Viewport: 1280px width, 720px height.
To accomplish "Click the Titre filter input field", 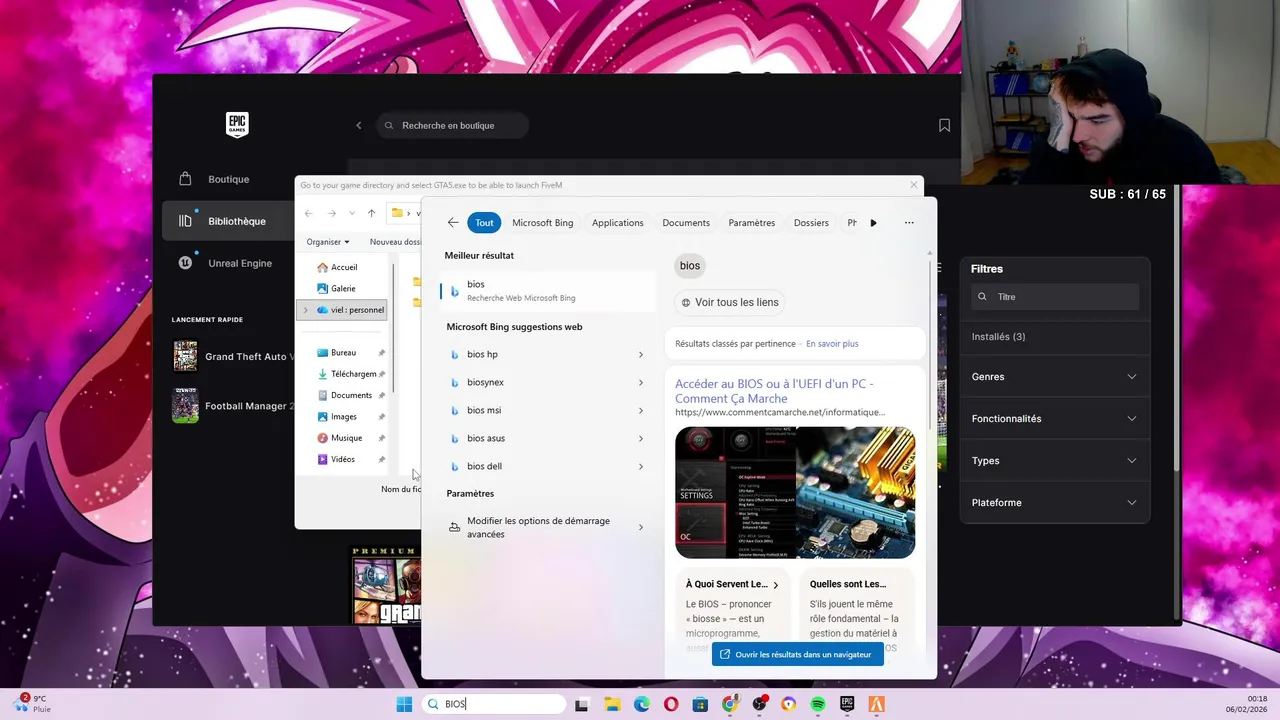I will tap(1055, 297).
